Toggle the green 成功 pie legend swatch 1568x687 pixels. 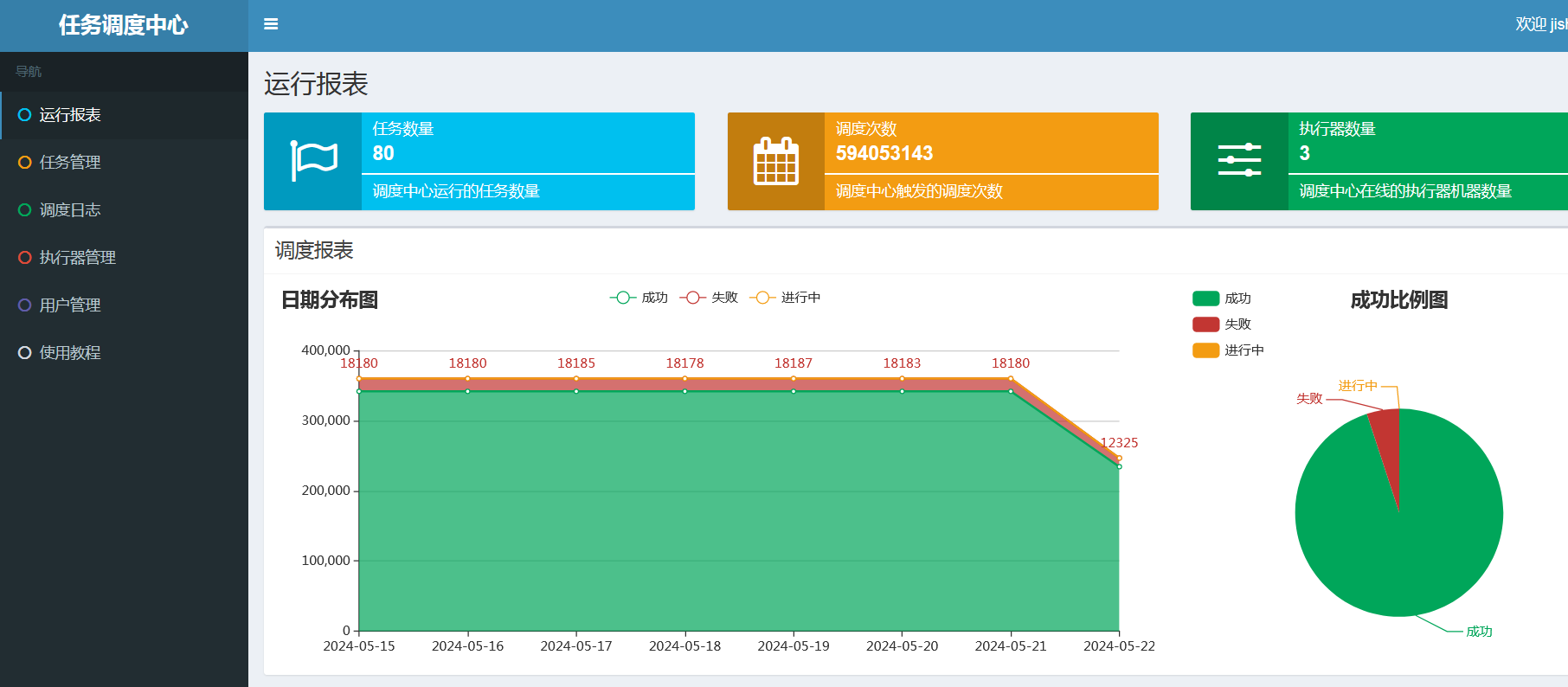tap(1205, 299)
